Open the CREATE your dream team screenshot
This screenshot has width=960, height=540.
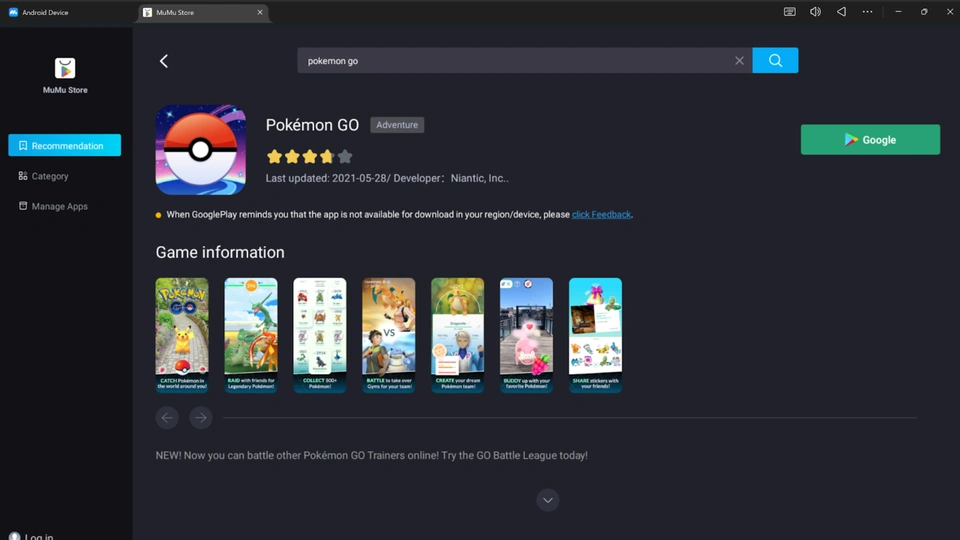click(x=457, y=335)
